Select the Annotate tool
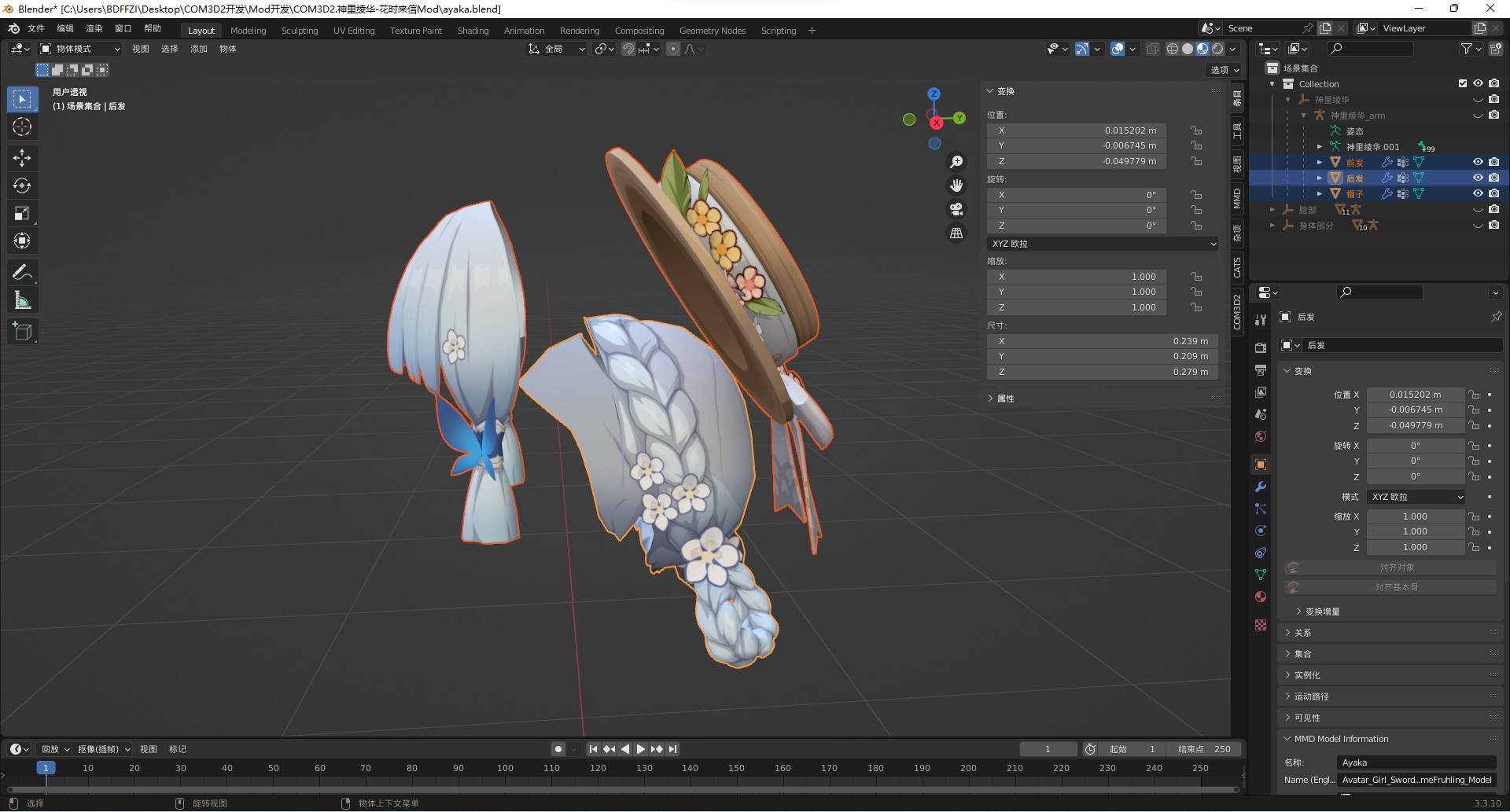 [22, 273]
